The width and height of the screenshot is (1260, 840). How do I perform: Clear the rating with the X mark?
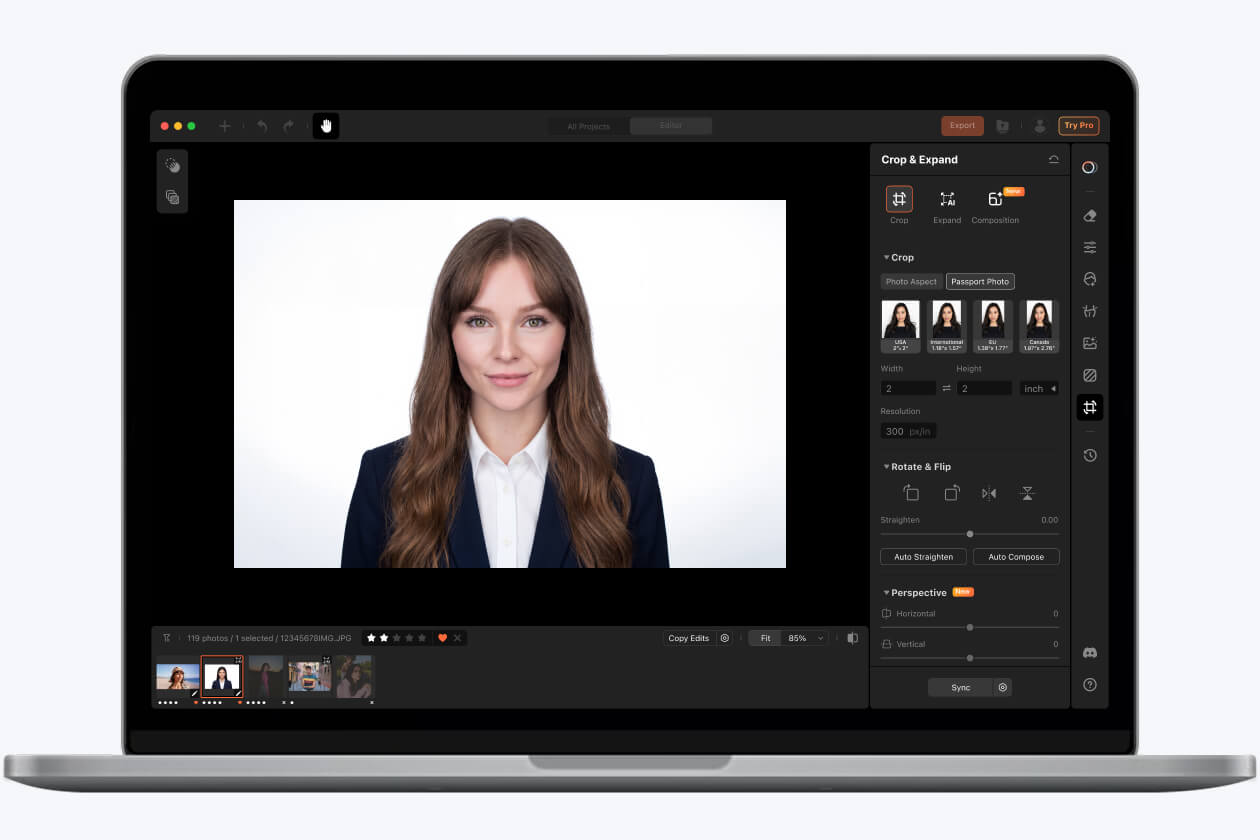coord(457,638)
